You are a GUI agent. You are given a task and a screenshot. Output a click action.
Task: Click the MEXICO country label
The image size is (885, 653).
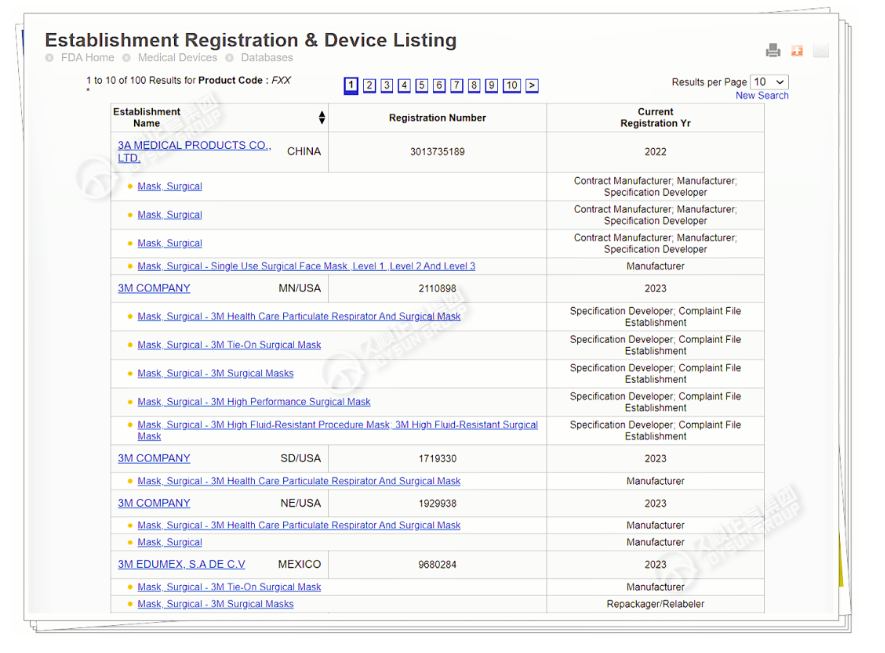click(299, 564)
